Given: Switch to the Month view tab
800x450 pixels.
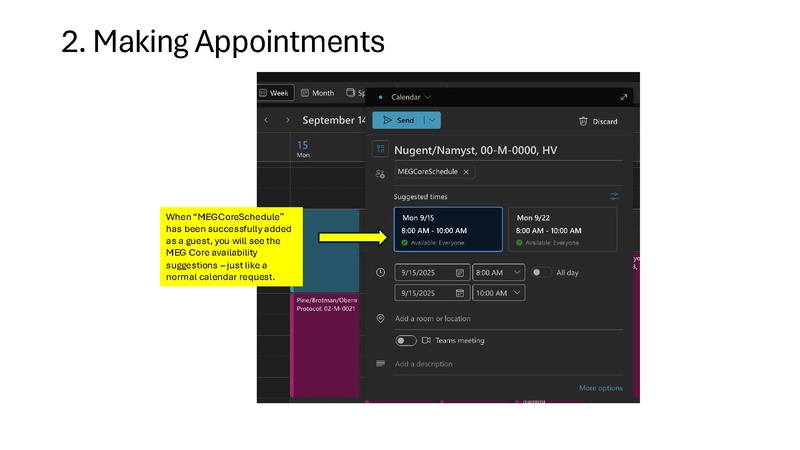Looking at the screenshot, I should (318, 93).
